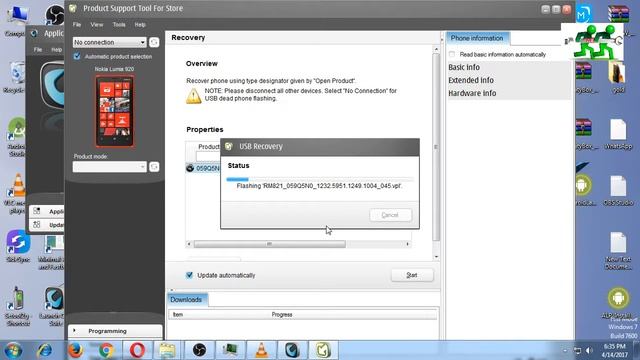640x360 pixels.
Task: Click the USB Recovery dialog title icon
Action: pos(229,146)
